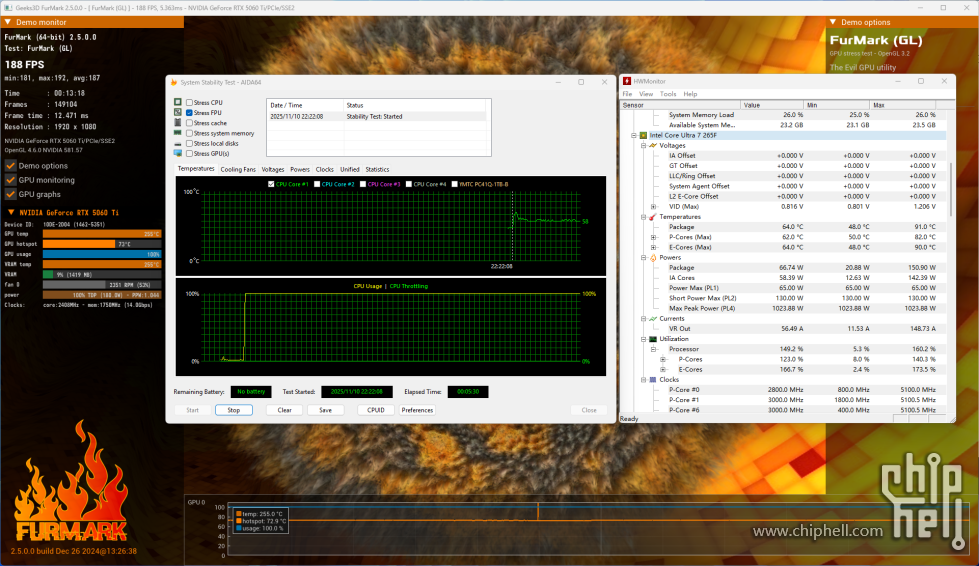Click the Clocks icon in HWMonitor tree

pyautogui.click(x=653, y=380)
